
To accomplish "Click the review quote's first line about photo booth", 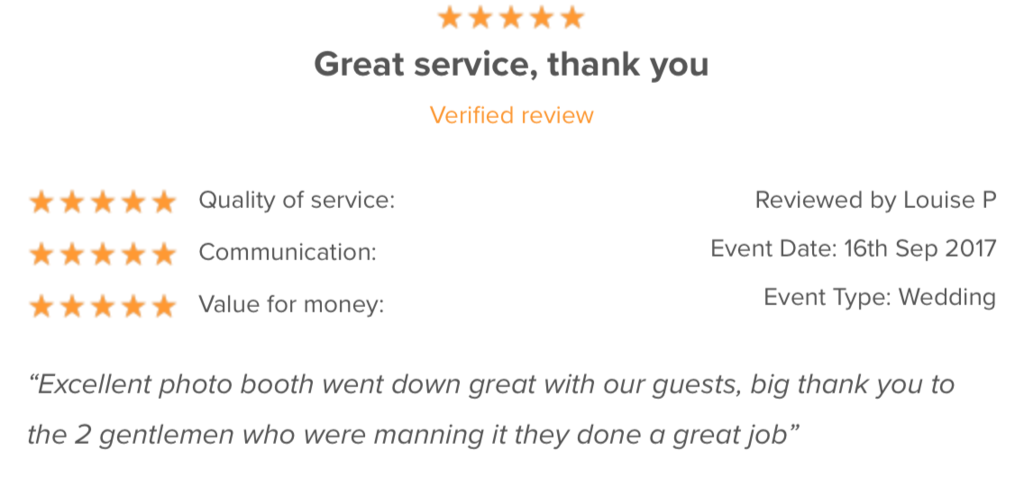I will pyautogui.click(x=492, y=385).
